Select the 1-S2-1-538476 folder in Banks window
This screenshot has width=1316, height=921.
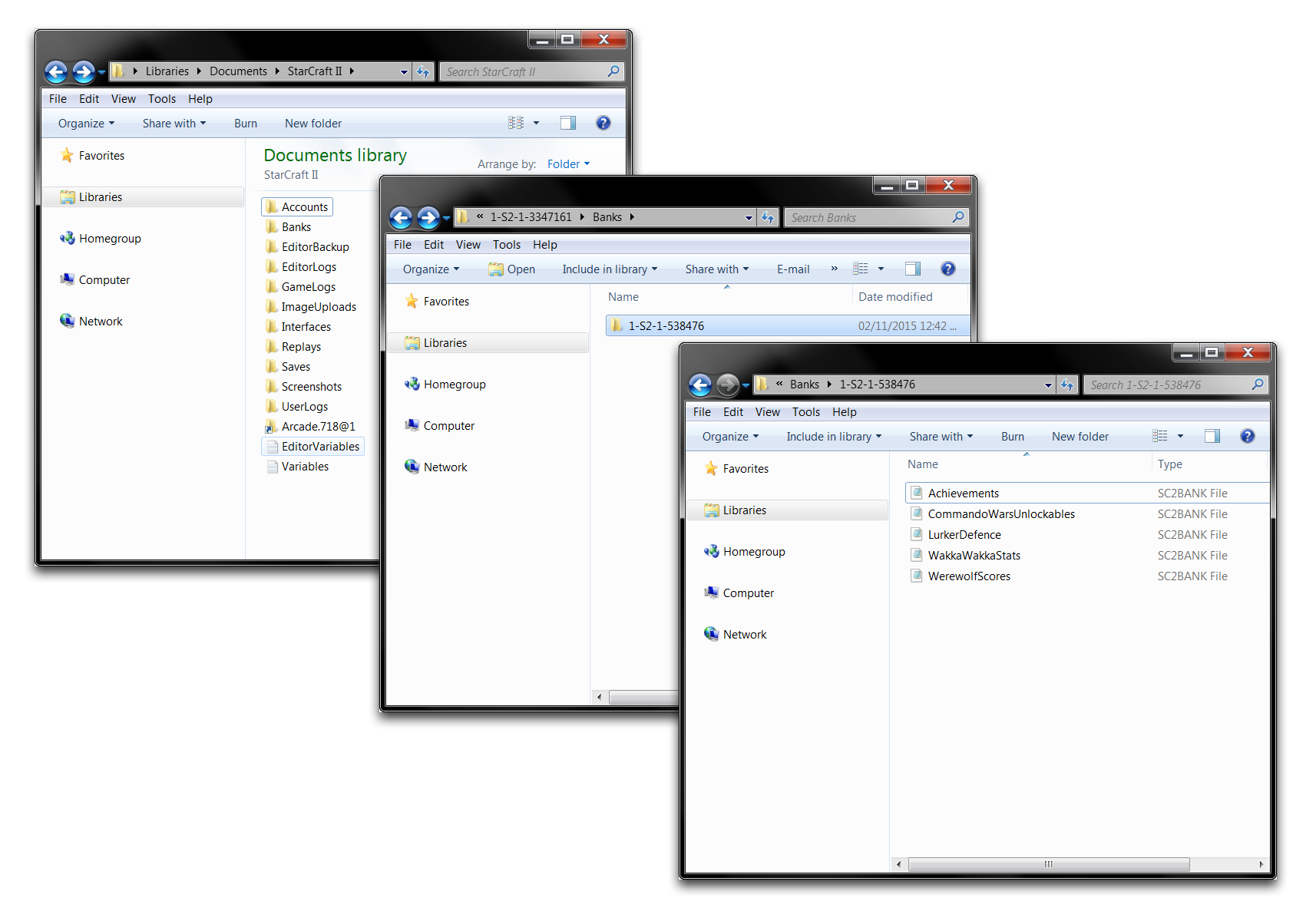[x=788, y=325]
